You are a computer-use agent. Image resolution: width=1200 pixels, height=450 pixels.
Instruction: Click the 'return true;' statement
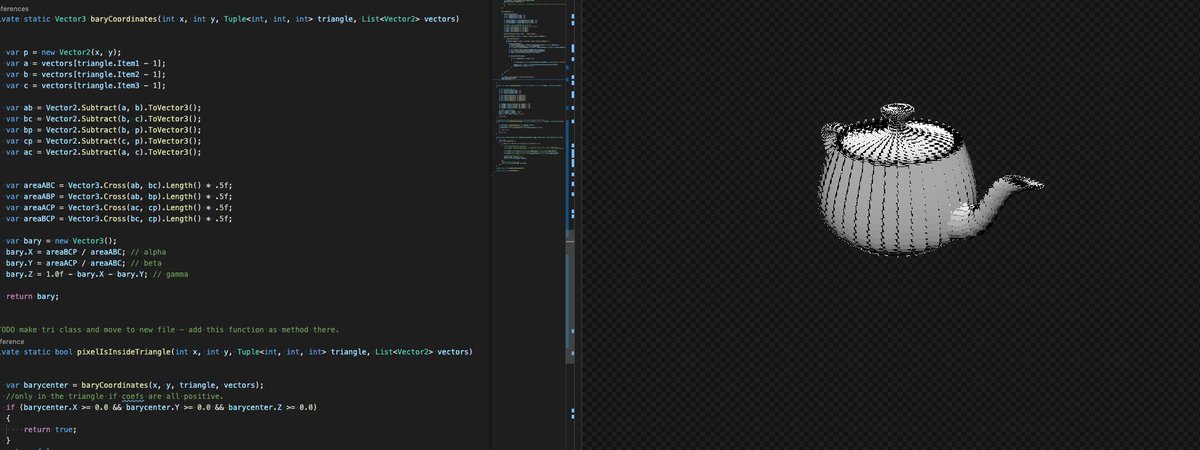50,429
